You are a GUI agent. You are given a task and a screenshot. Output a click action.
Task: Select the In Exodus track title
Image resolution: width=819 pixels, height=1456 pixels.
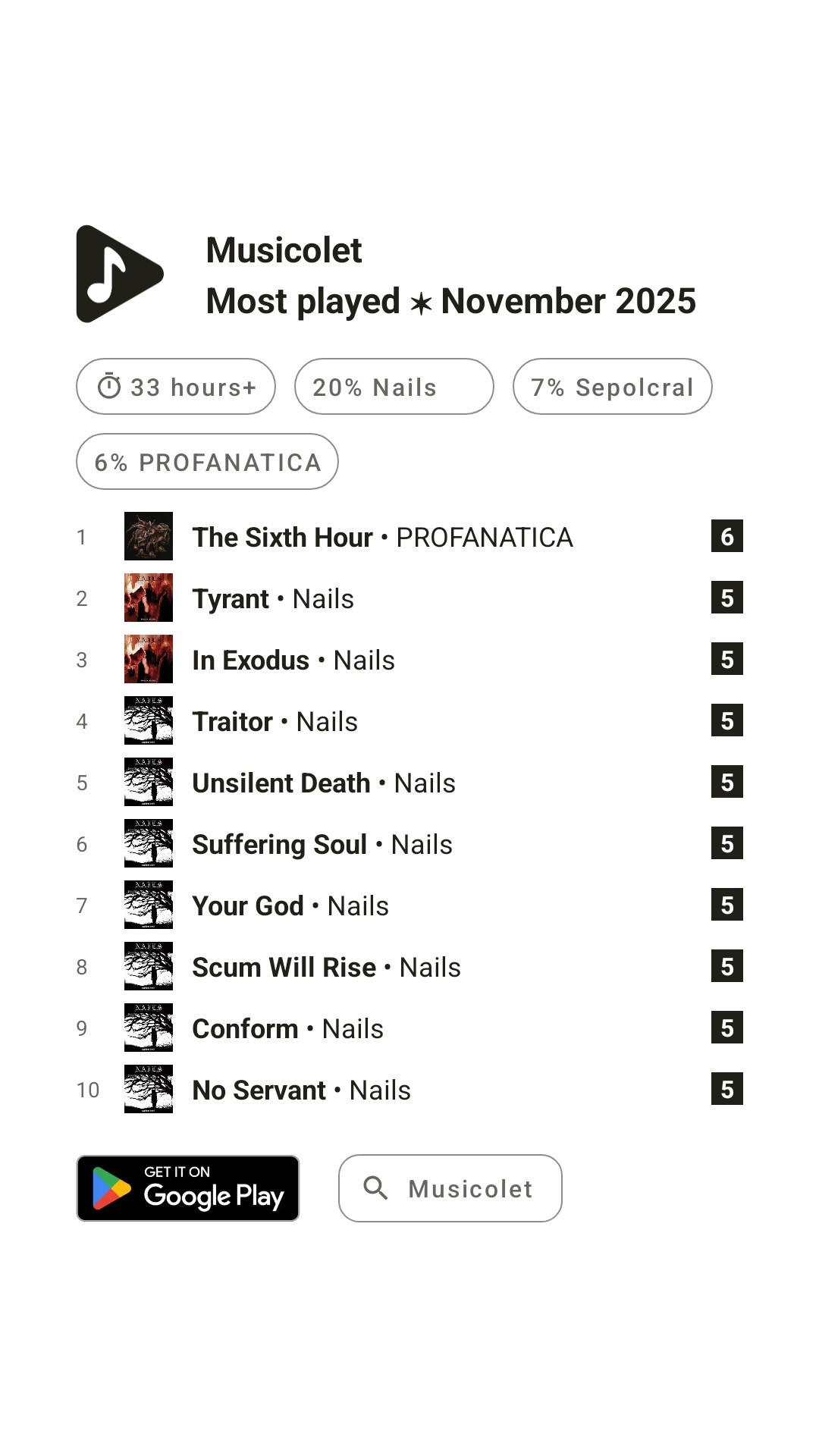250,660
